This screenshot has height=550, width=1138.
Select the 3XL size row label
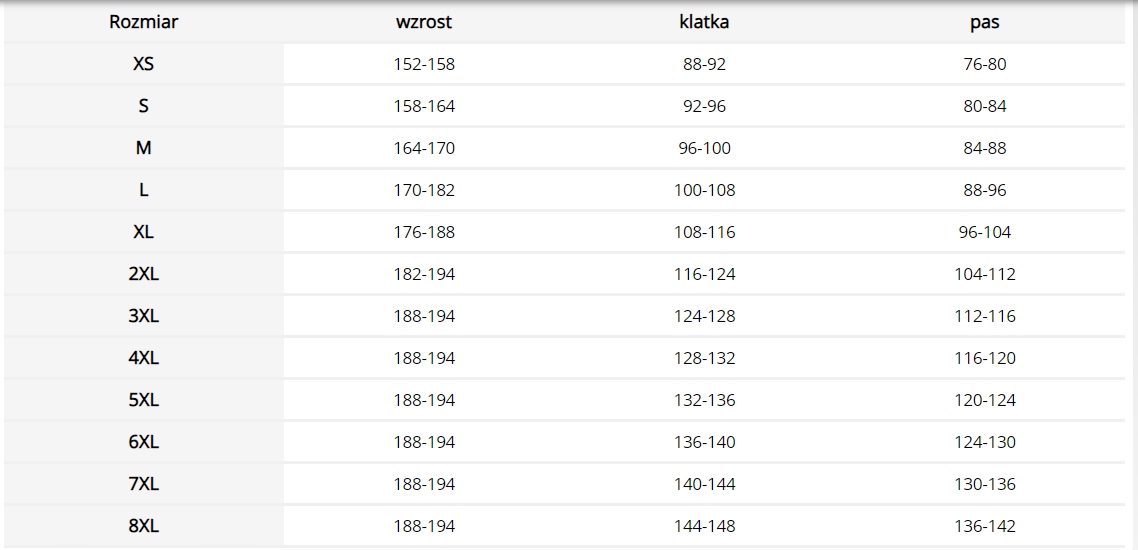coord(144,316)
